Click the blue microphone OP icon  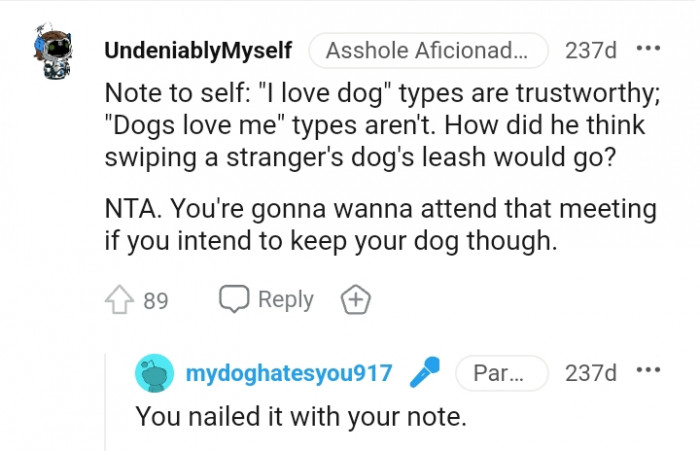[424, 374]
